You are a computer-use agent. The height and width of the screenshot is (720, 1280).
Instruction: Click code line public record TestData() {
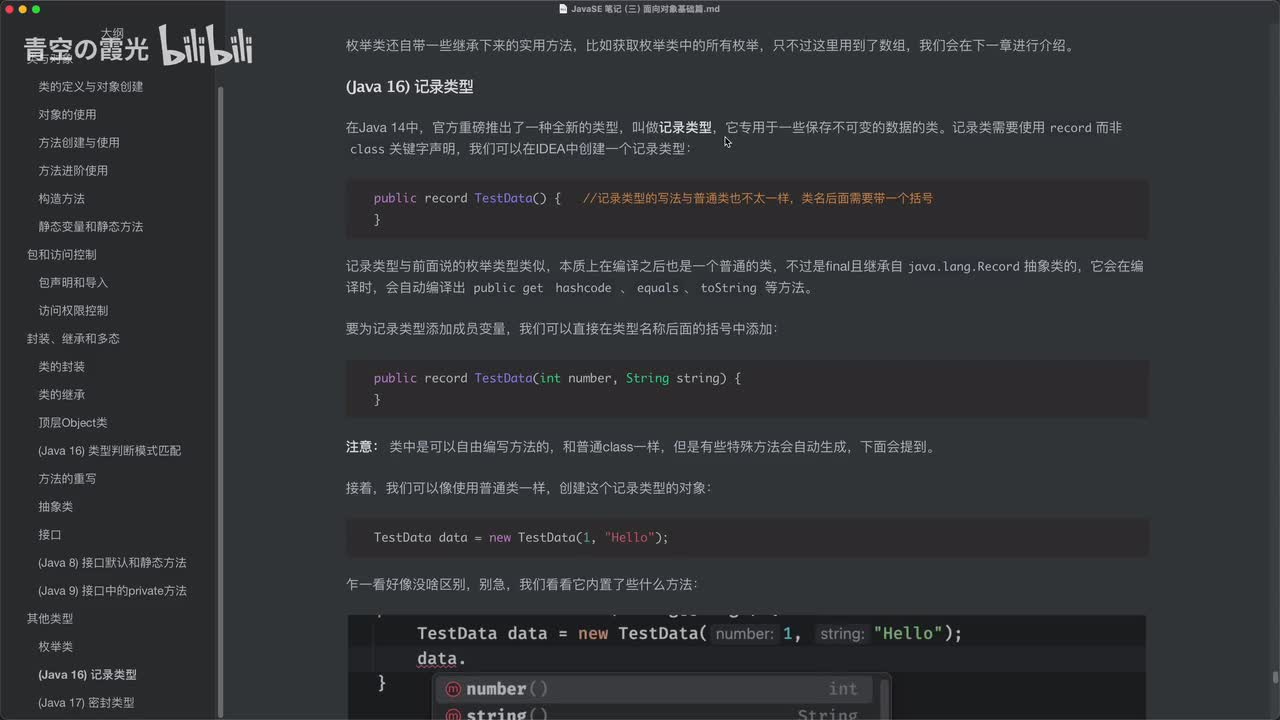click(x=467, y=198)
